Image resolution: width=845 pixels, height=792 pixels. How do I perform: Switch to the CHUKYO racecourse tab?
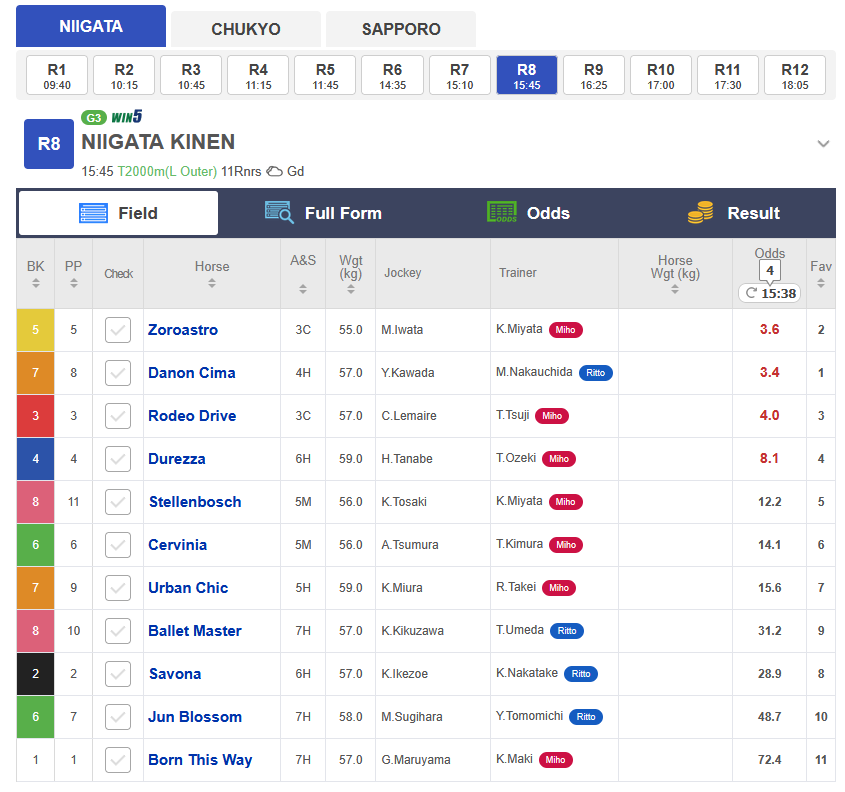[x=246, y=29]
